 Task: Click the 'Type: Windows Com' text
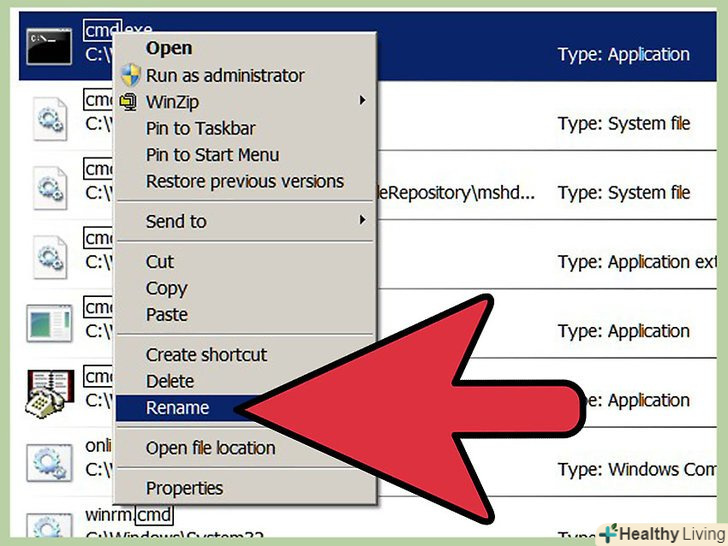tap(637, 469)
